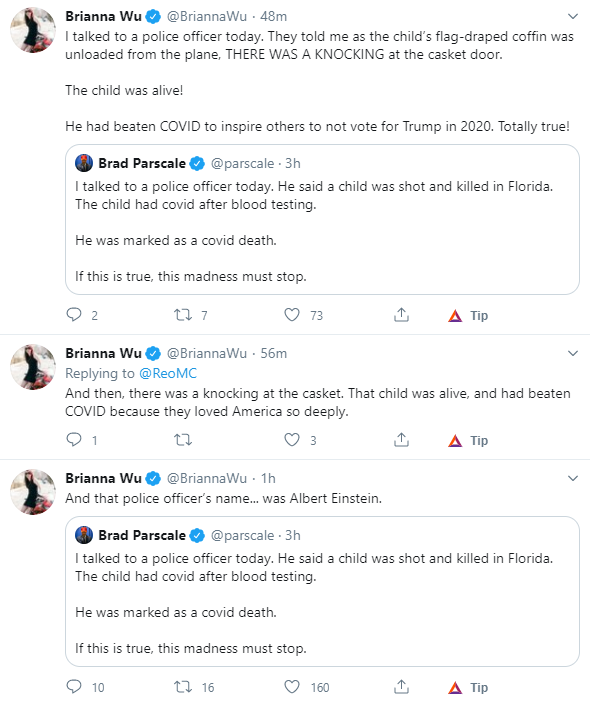Share the 48m tweet via share icon
The height and width of the screenshot is (702, 590).
tap(402, 315)
